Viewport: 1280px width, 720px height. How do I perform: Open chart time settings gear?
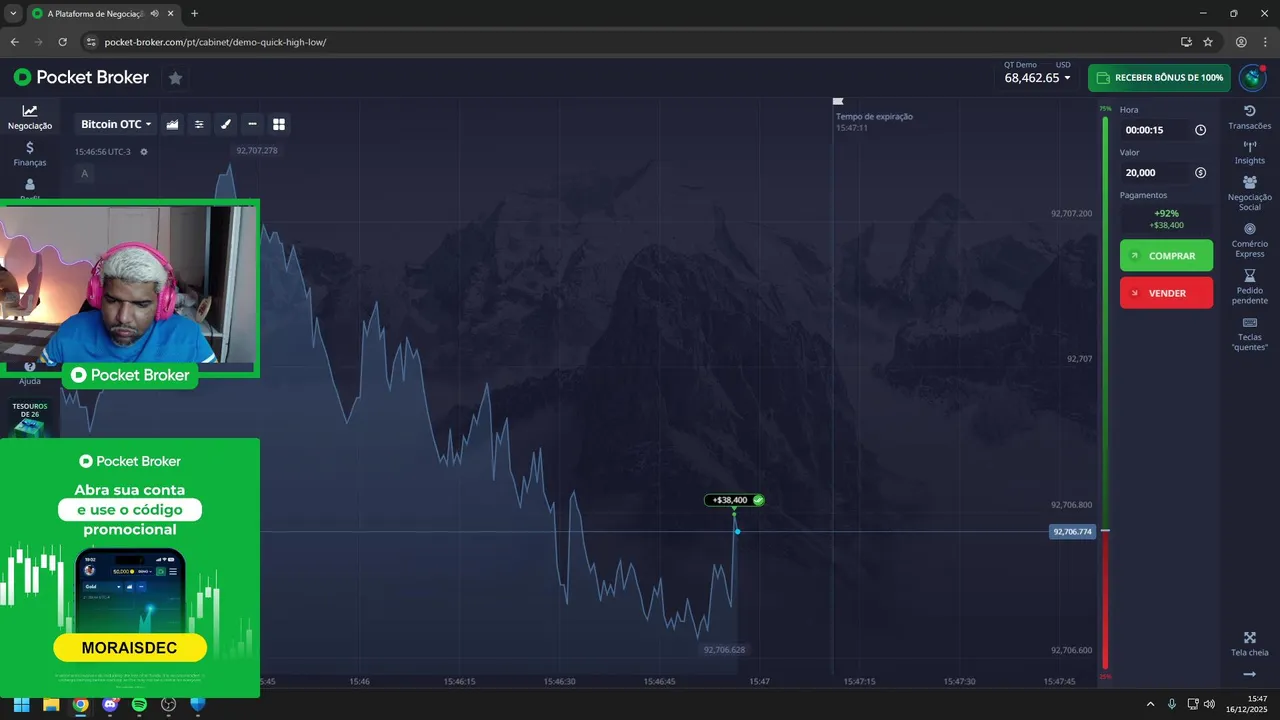pyautogui.click(x=144, y=152)
